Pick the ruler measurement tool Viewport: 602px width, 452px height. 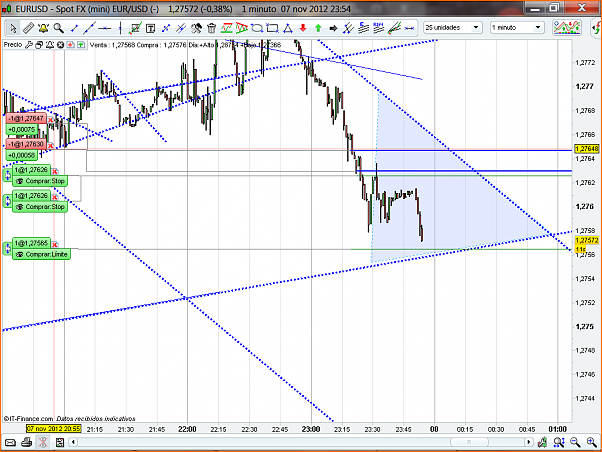(28, 28)
